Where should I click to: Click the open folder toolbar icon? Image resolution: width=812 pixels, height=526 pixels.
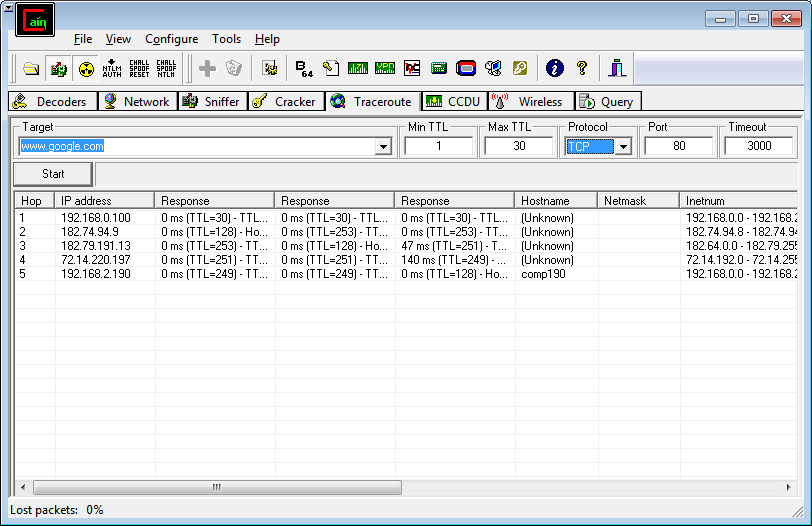coord(32,68)
